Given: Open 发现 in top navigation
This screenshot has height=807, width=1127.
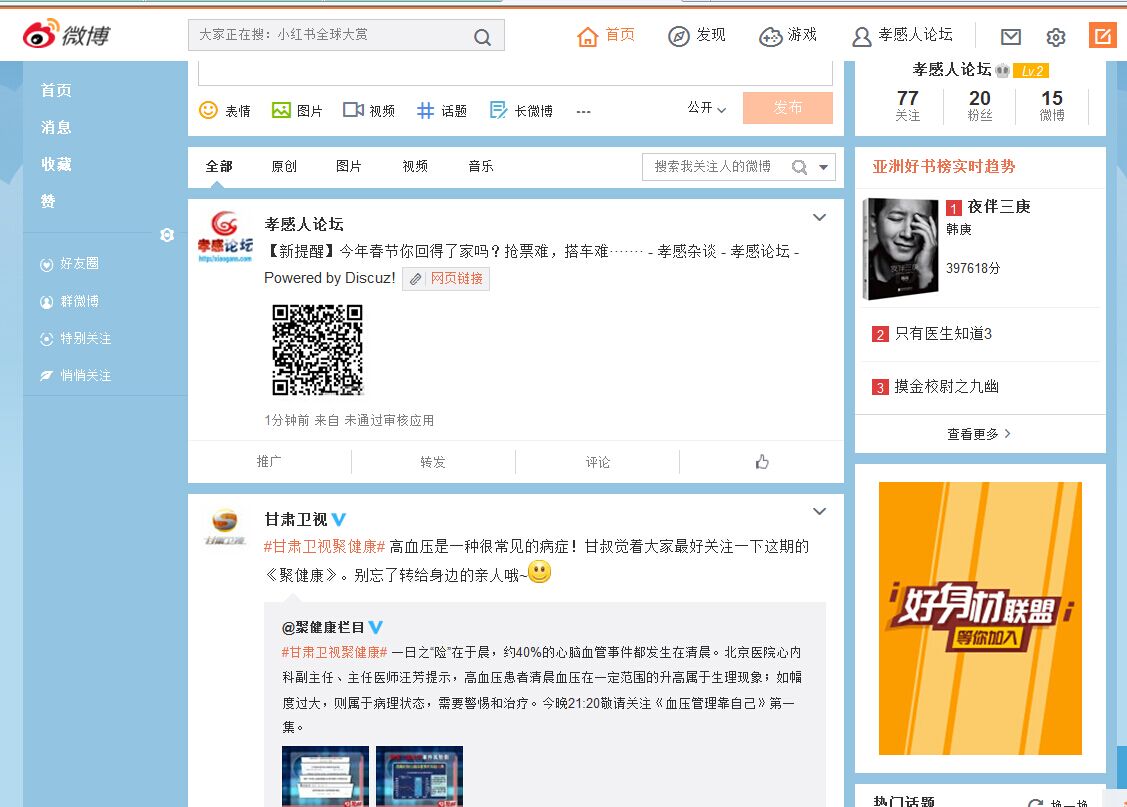Looking at the screenshot, I should tap(697, 35).
